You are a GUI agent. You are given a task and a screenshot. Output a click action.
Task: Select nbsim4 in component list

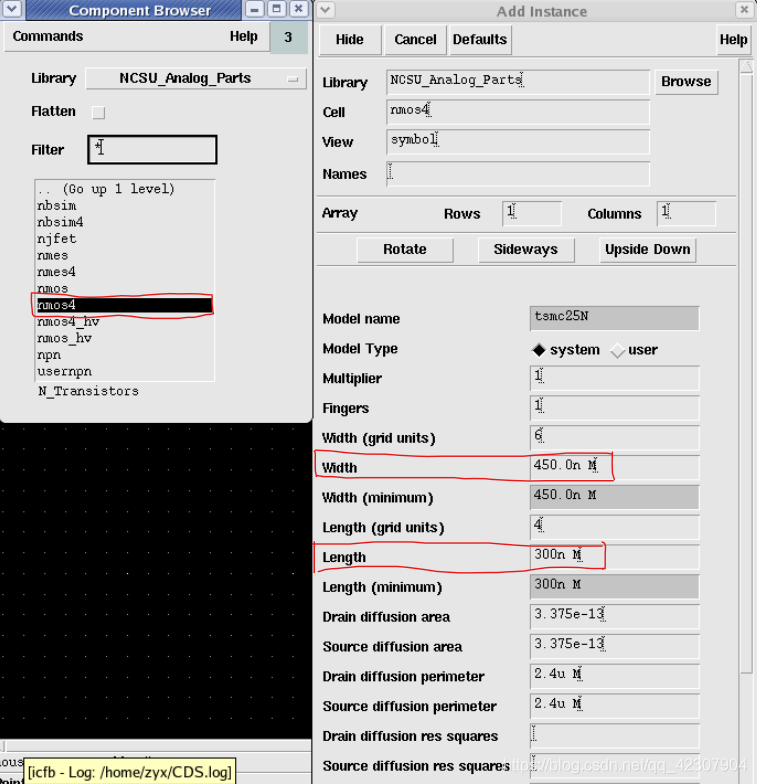click(60, 222)
